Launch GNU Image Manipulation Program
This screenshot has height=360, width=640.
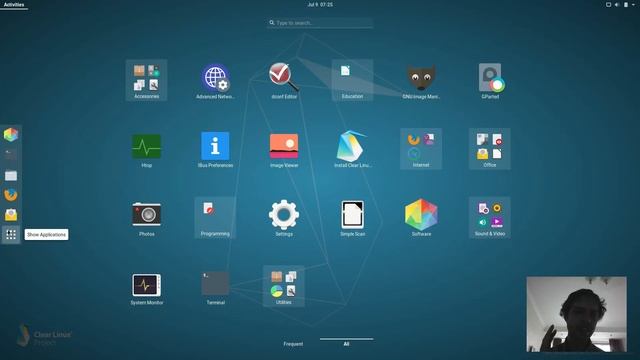(x=421, y=80)
